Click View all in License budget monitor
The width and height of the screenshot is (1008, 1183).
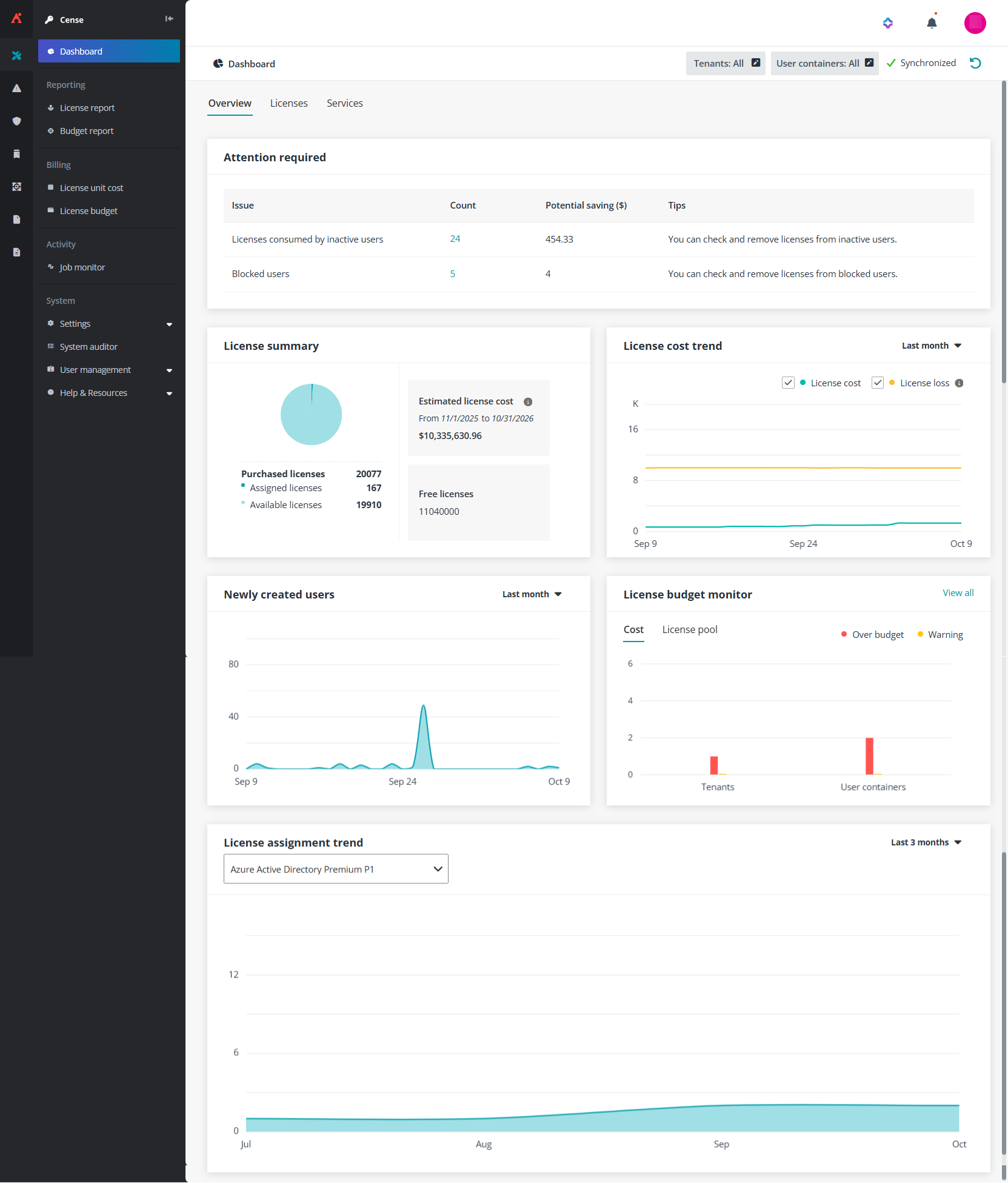958,593
